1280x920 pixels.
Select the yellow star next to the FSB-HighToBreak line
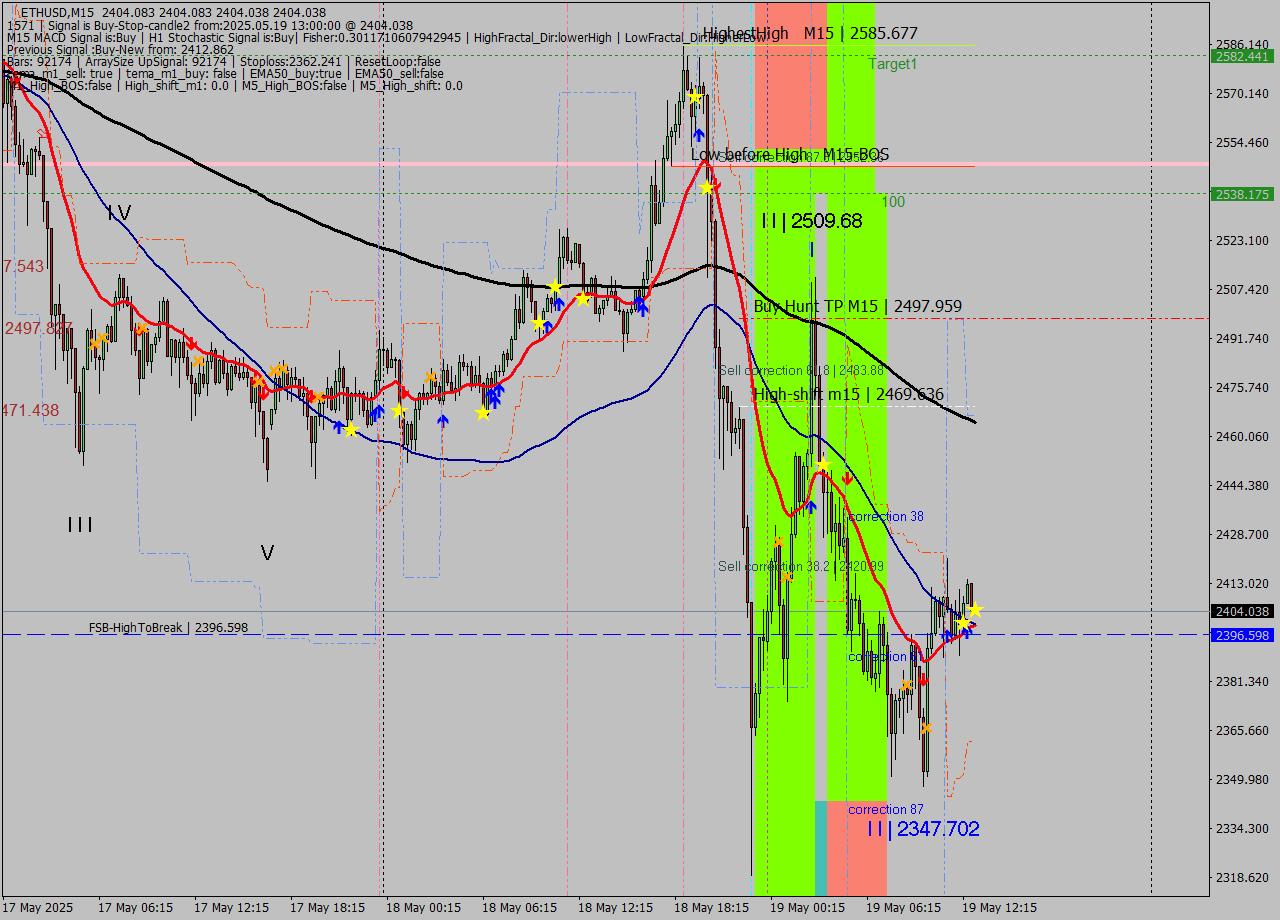click(961, 623)
